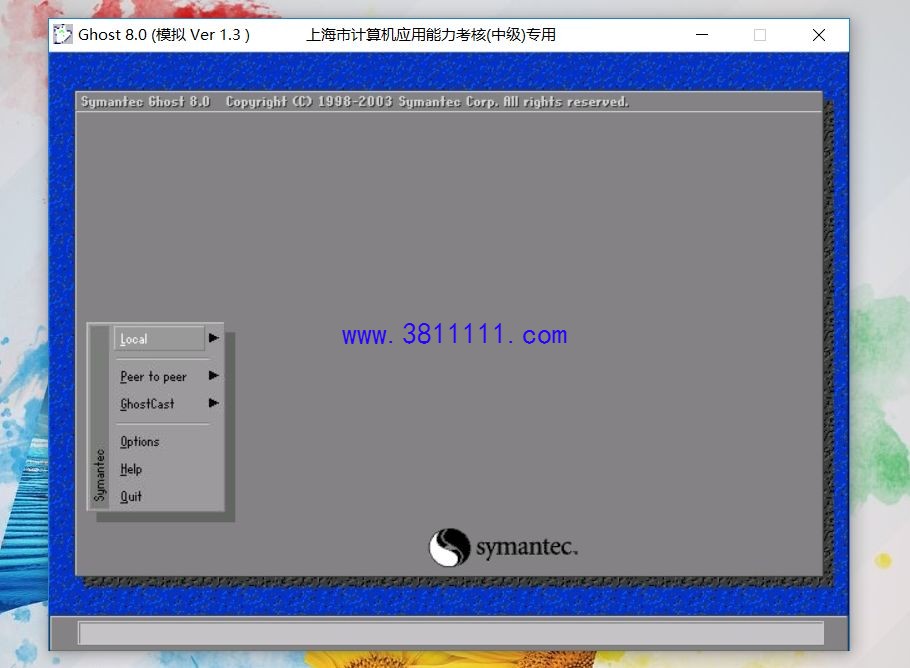The width and height of the screenshot is (910, 668).
Task: Expand the Peer to peer submenu arrow
Action: point(214,375)
